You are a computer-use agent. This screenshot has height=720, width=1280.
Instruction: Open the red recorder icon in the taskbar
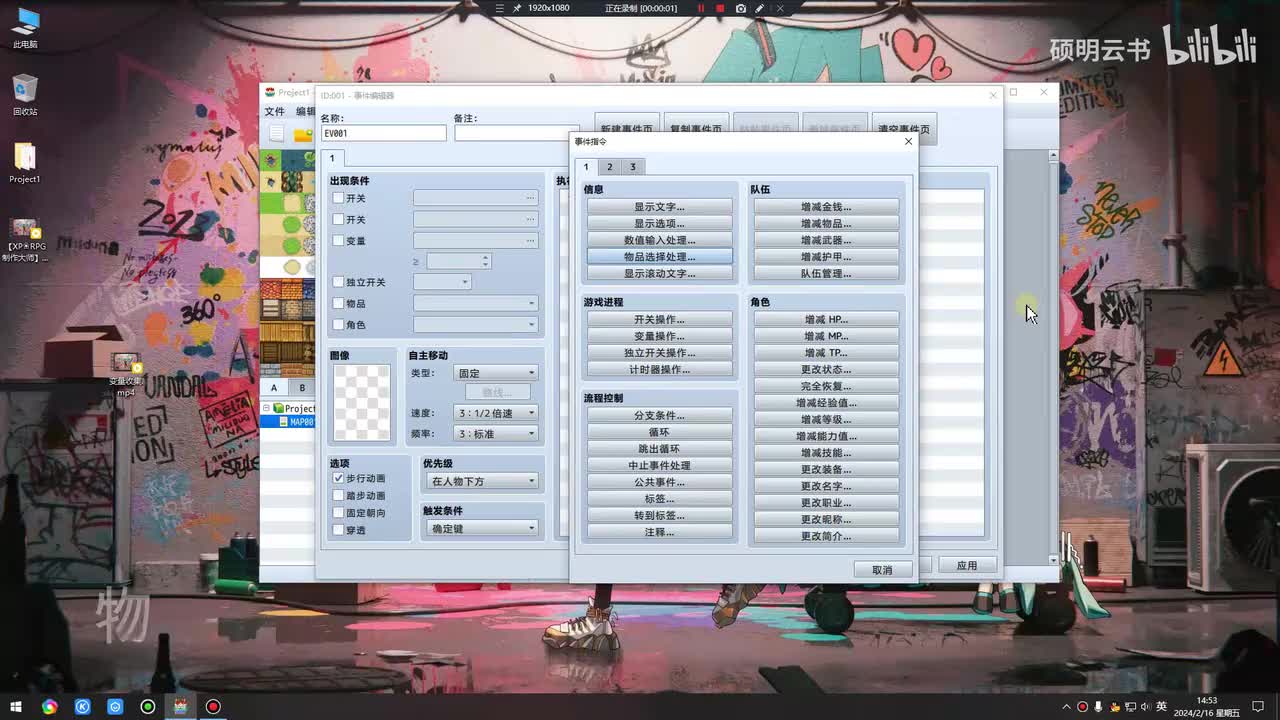pyautogui.click(x=213, y=706)
